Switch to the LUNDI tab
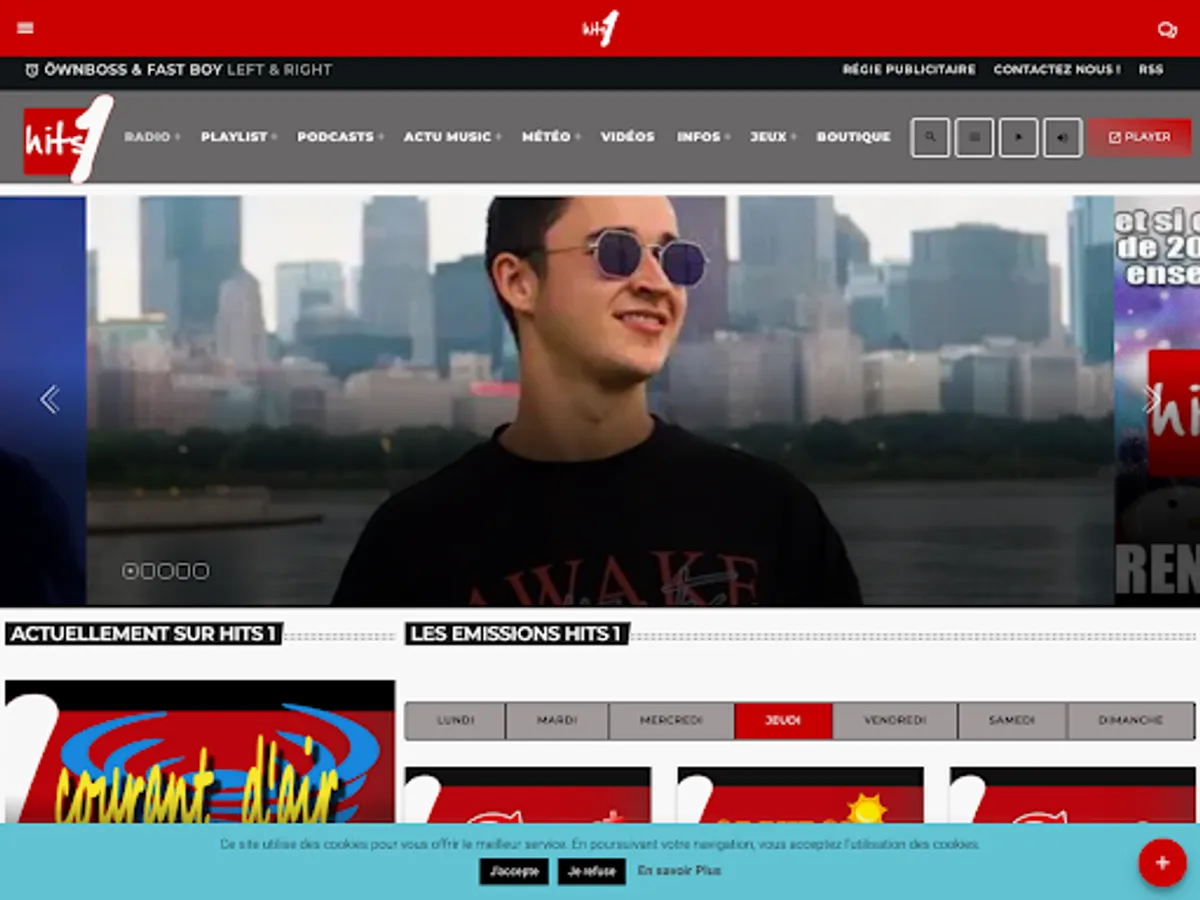 click(455, 721)
